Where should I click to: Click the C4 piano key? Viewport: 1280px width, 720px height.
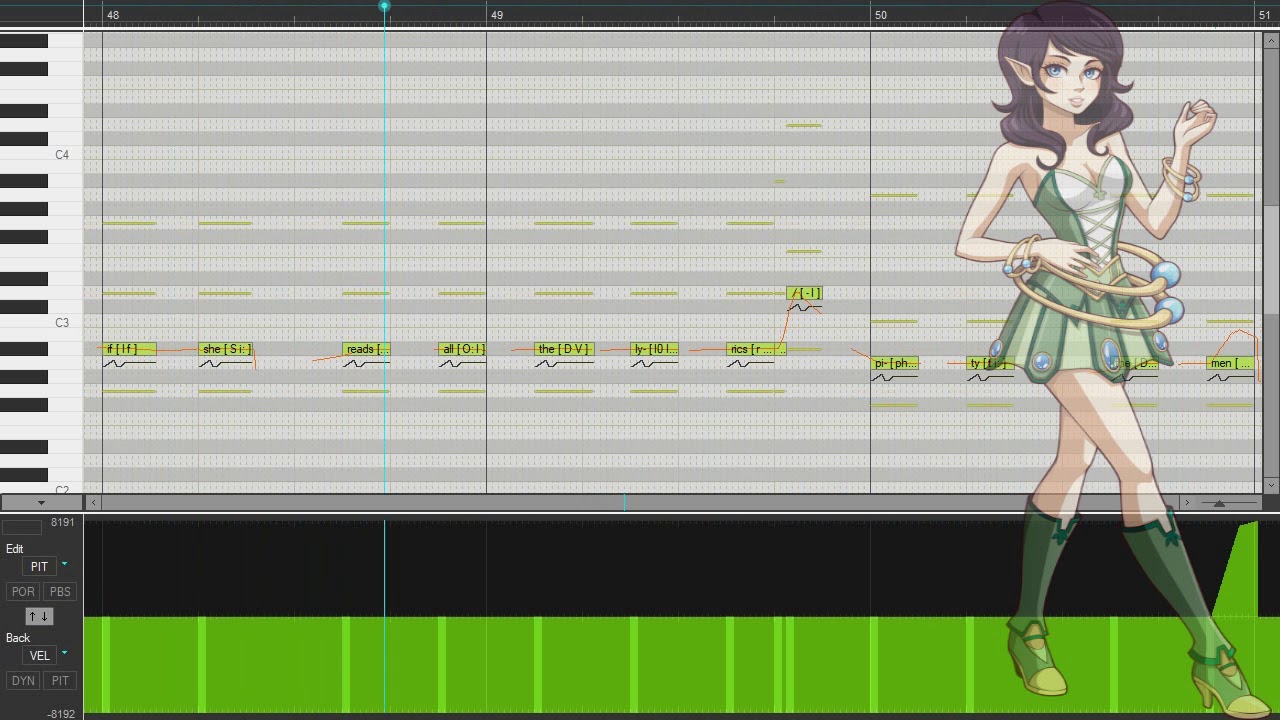pos(40,155)
